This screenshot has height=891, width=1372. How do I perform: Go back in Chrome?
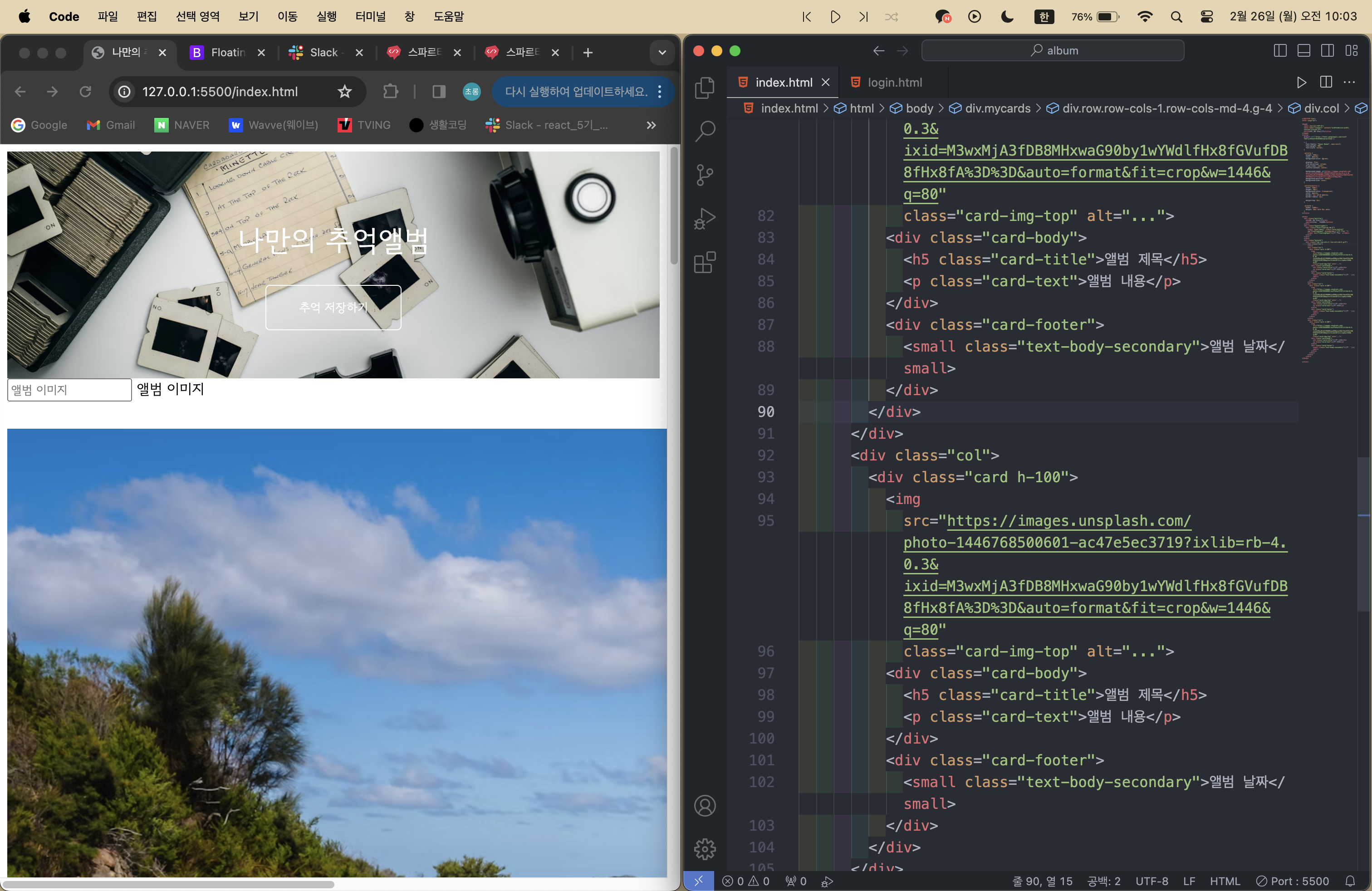[x=20, y=92]
